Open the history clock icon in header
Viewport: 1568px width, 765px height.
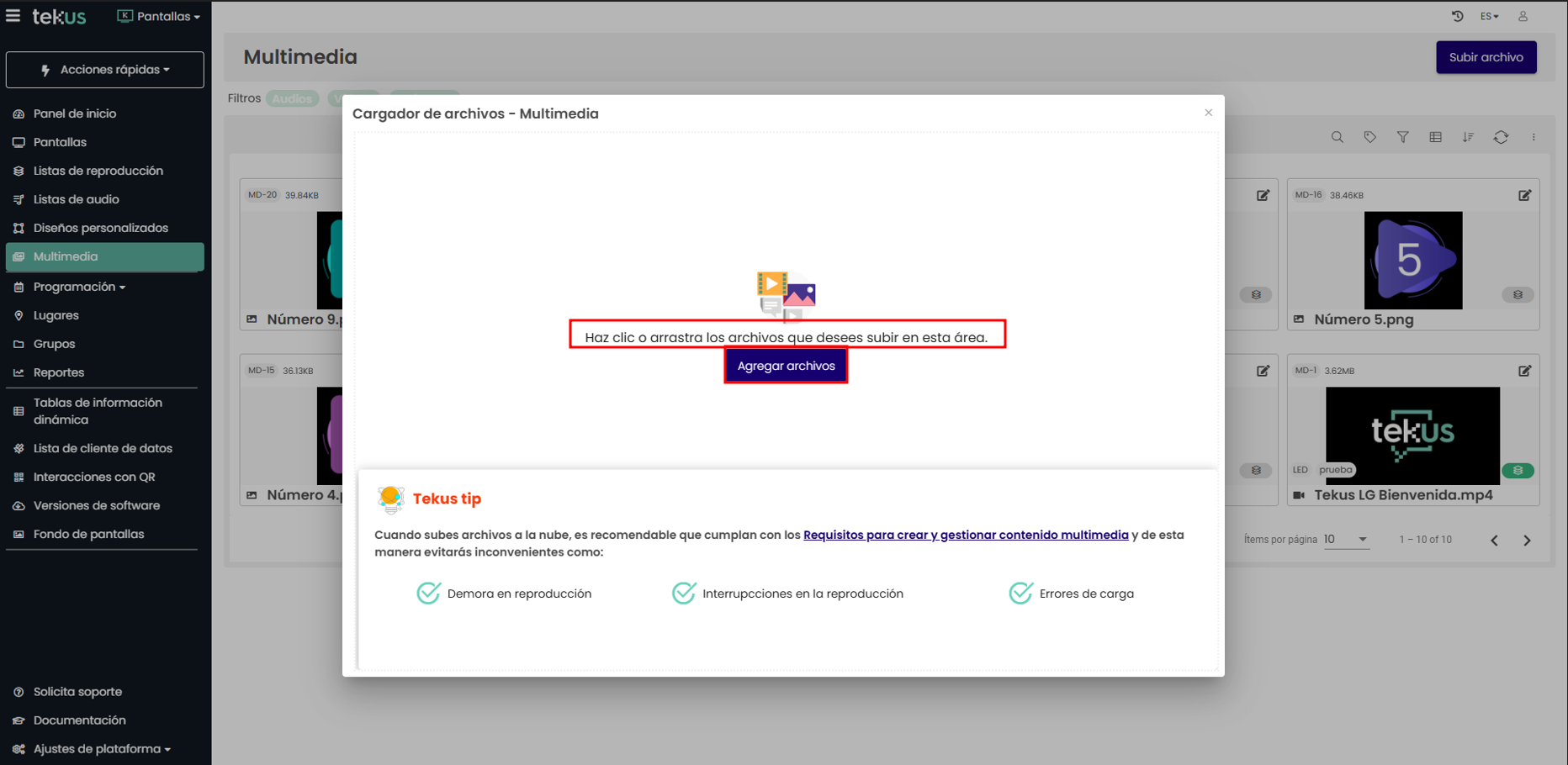point(1457,16)
